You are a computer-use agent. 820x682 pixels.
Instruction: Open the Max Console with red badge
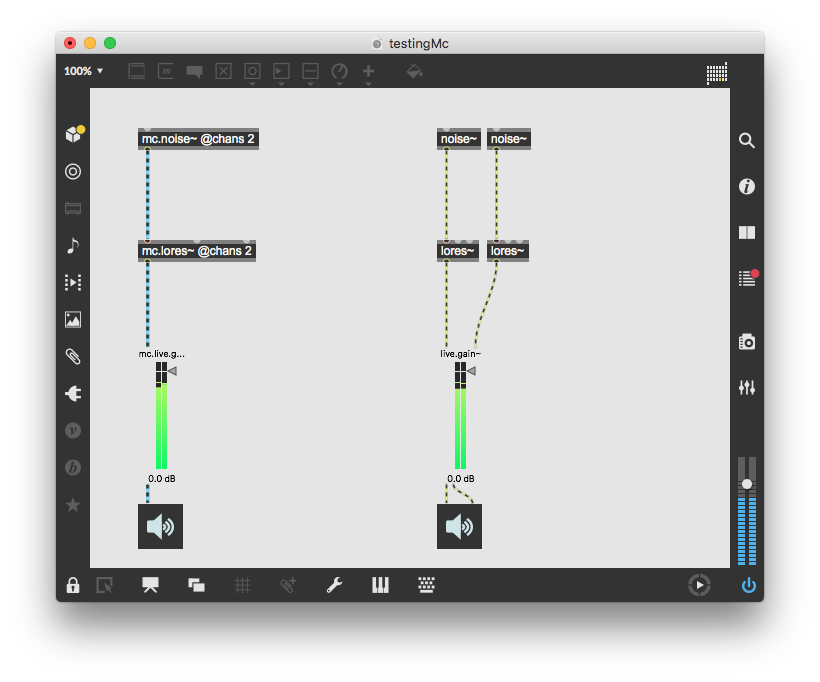tap(747, 278)
